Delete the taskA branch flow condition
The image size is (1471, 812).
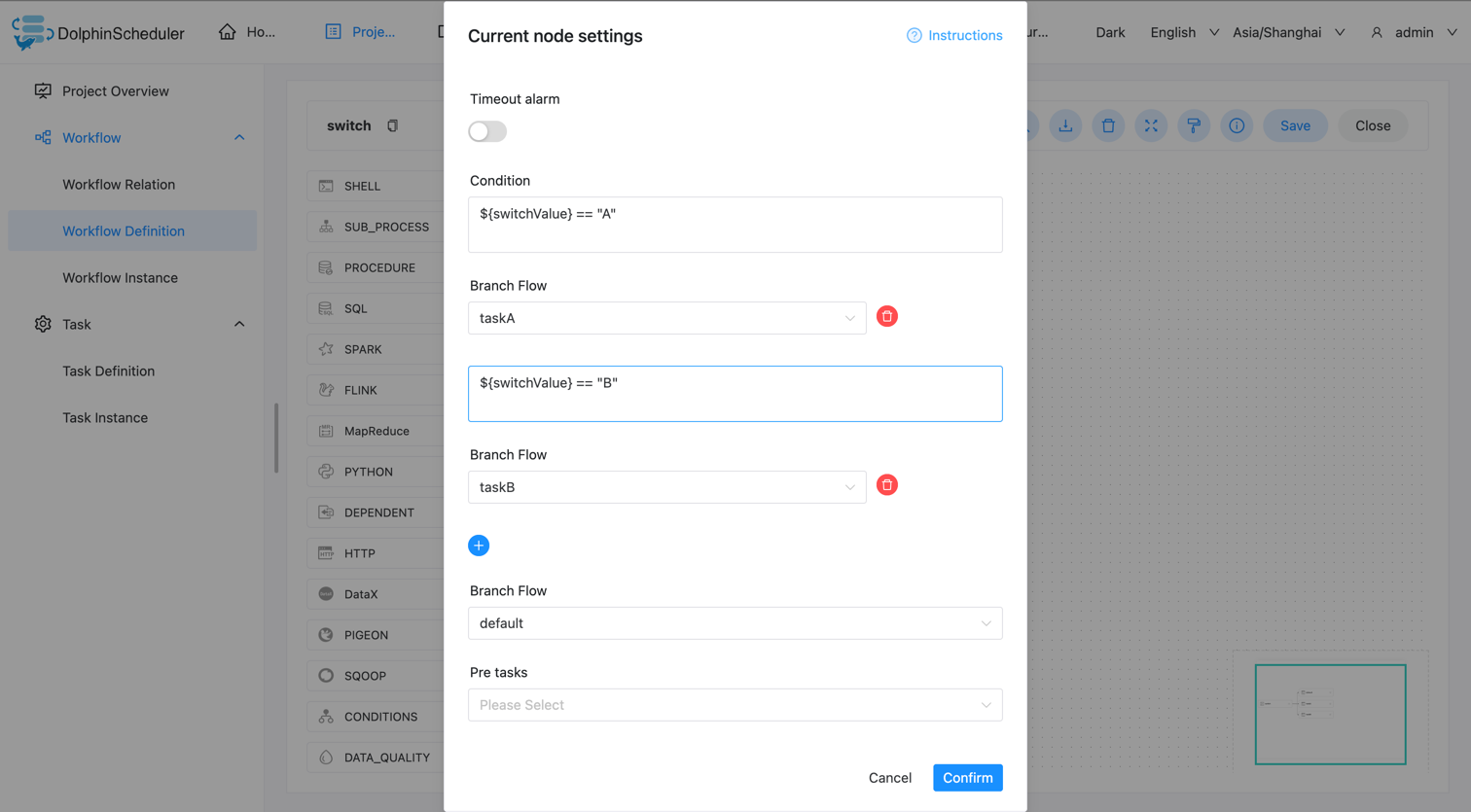[886, 315]
